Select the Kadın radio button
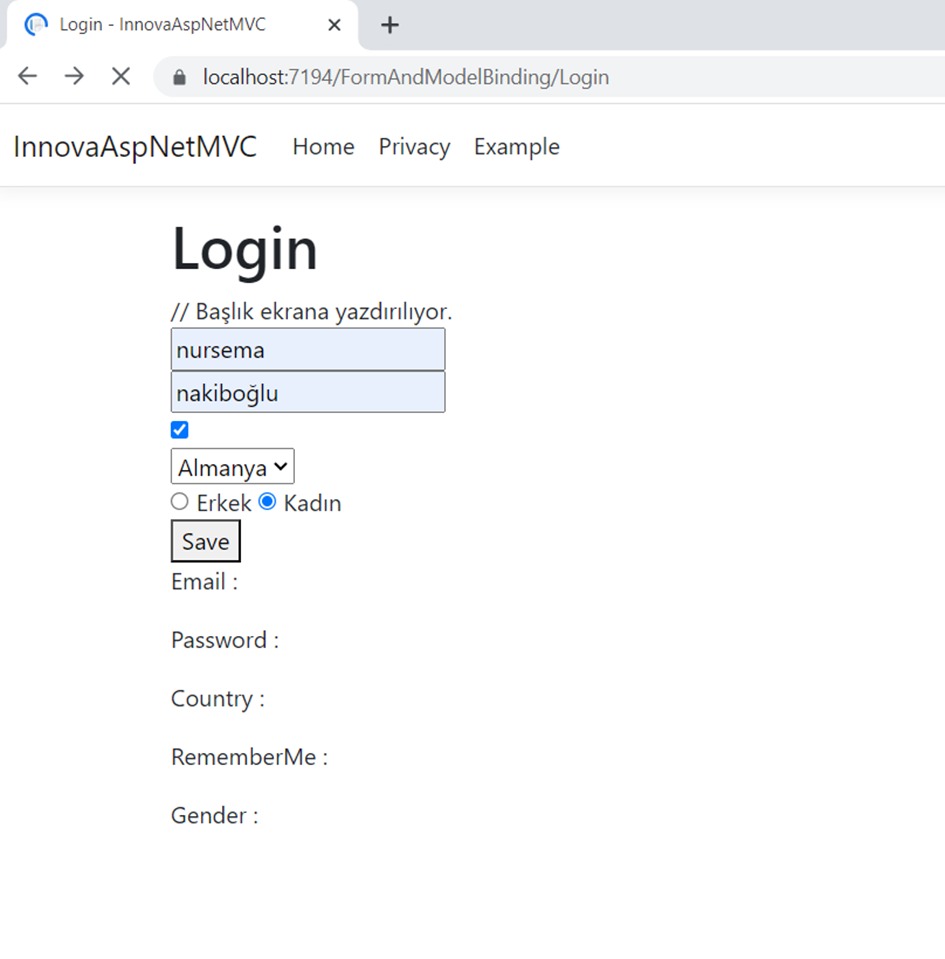945x959 pixels. click(x=267, y=502)
